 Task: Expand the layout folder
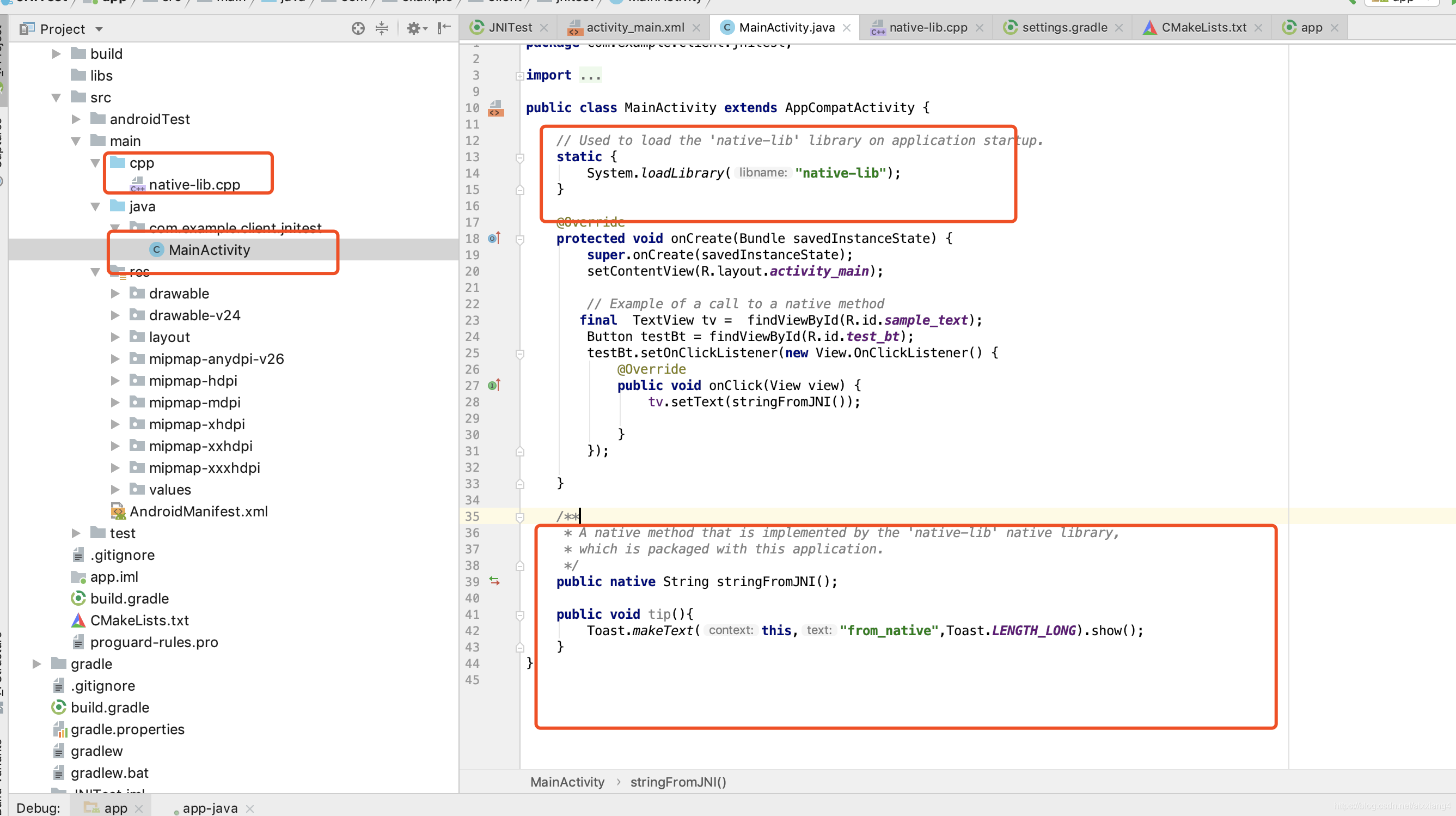115,337
